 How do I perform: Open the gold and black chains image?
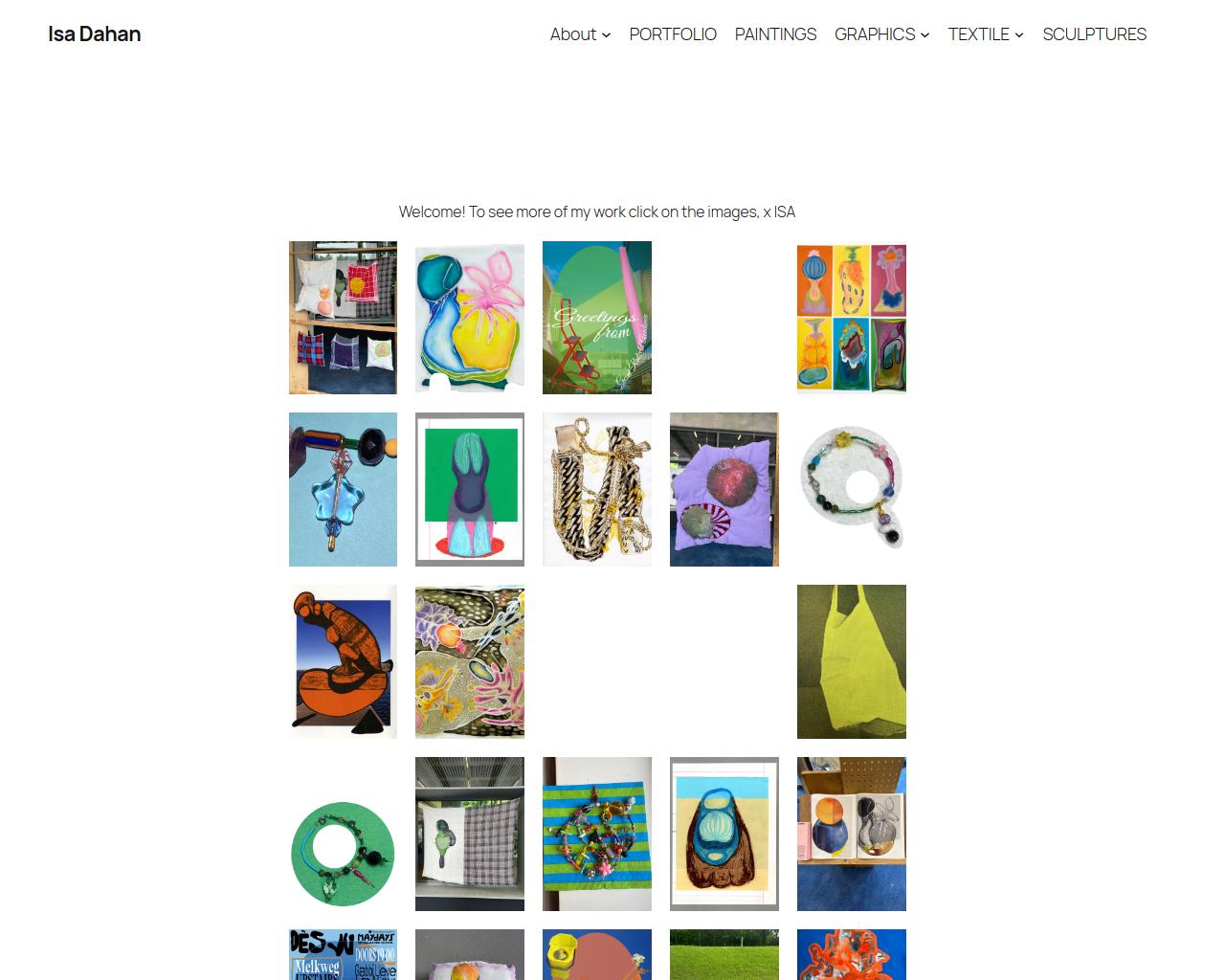597,490
